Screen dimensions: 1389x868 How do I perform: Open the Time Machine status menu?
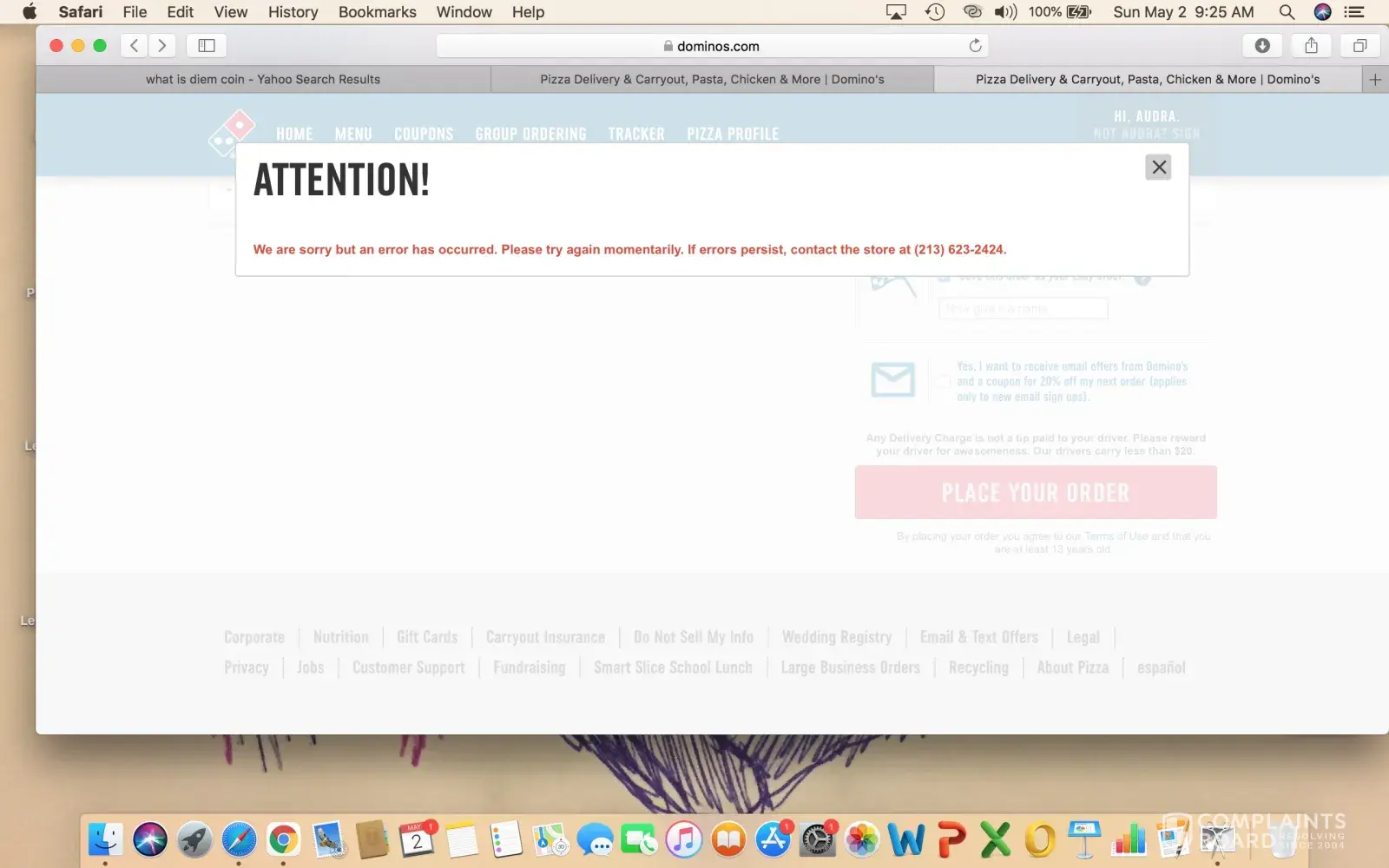coord(935,12)
